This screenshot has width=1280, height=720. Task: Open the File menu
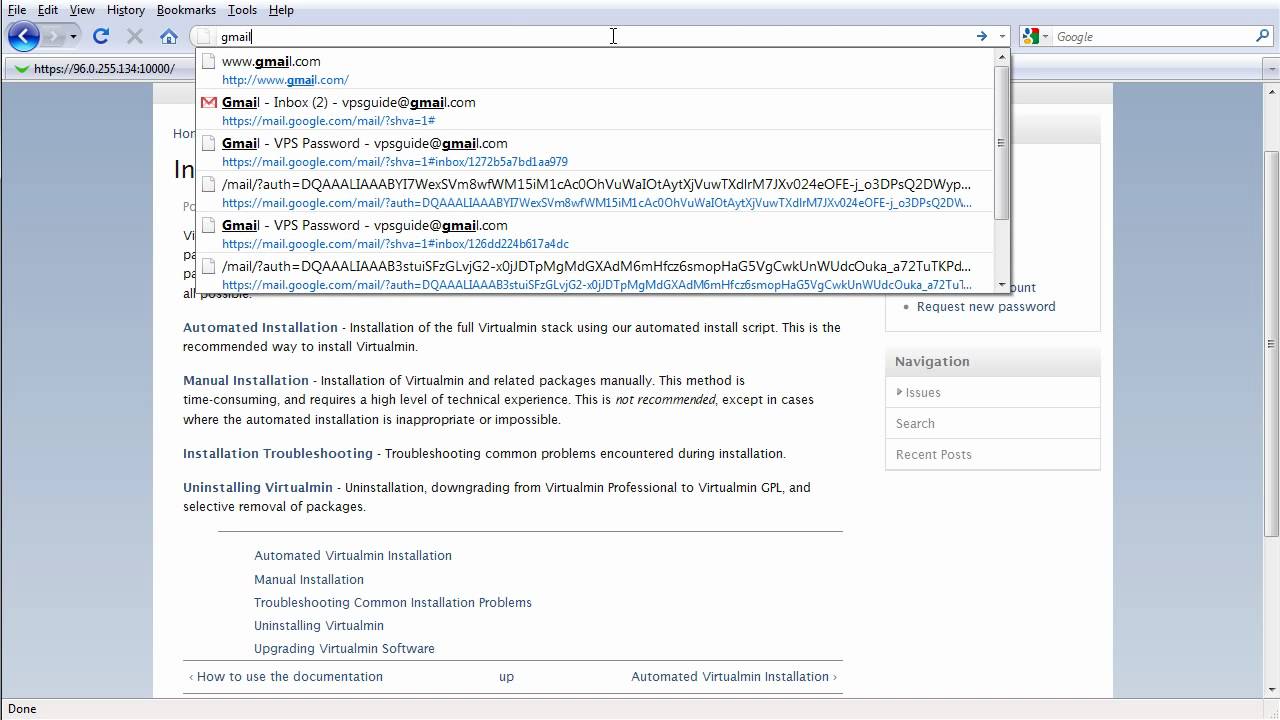[17, 10]
